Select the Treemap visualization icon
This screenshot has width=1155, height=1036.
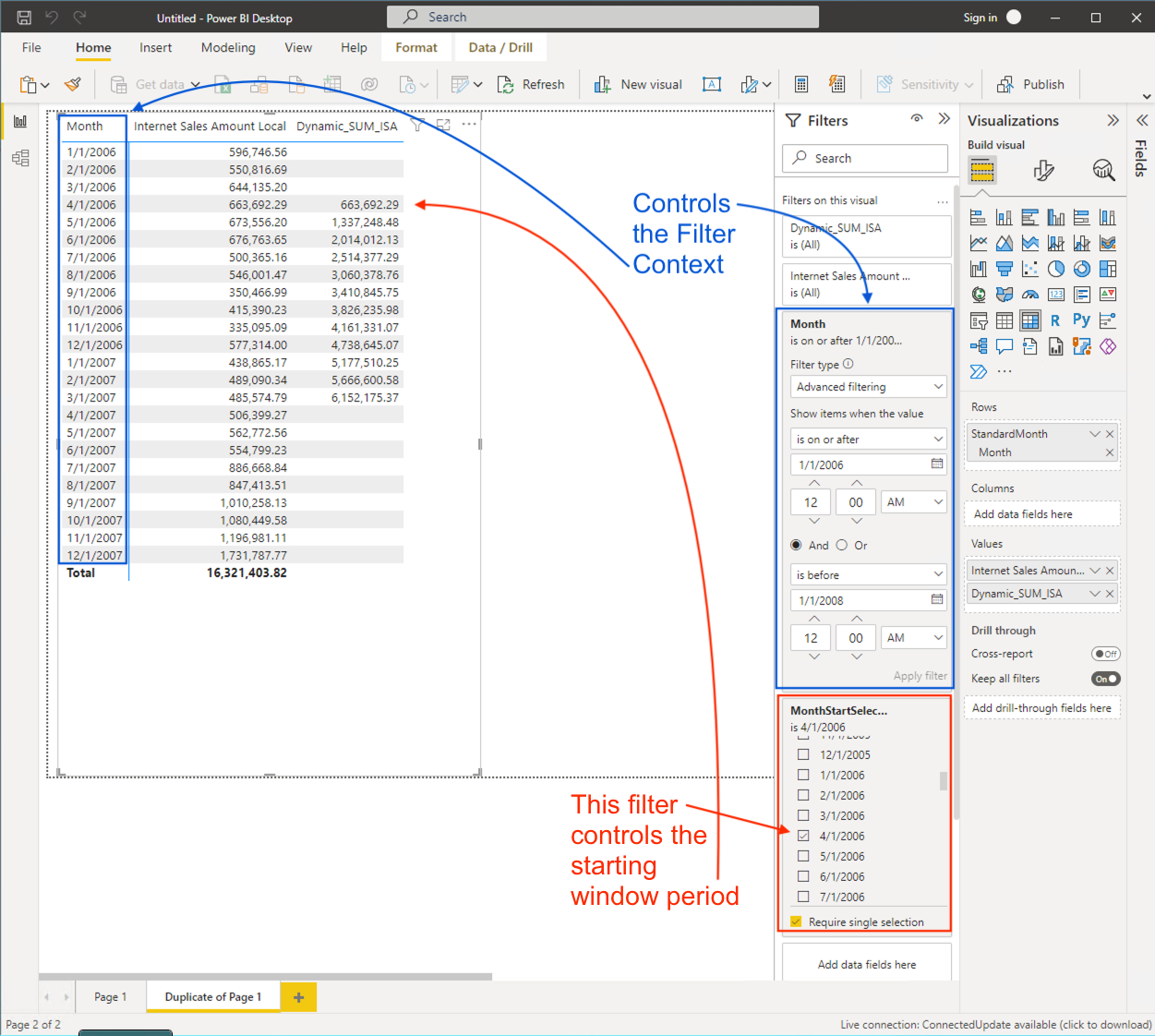(x=1108, y=269)
